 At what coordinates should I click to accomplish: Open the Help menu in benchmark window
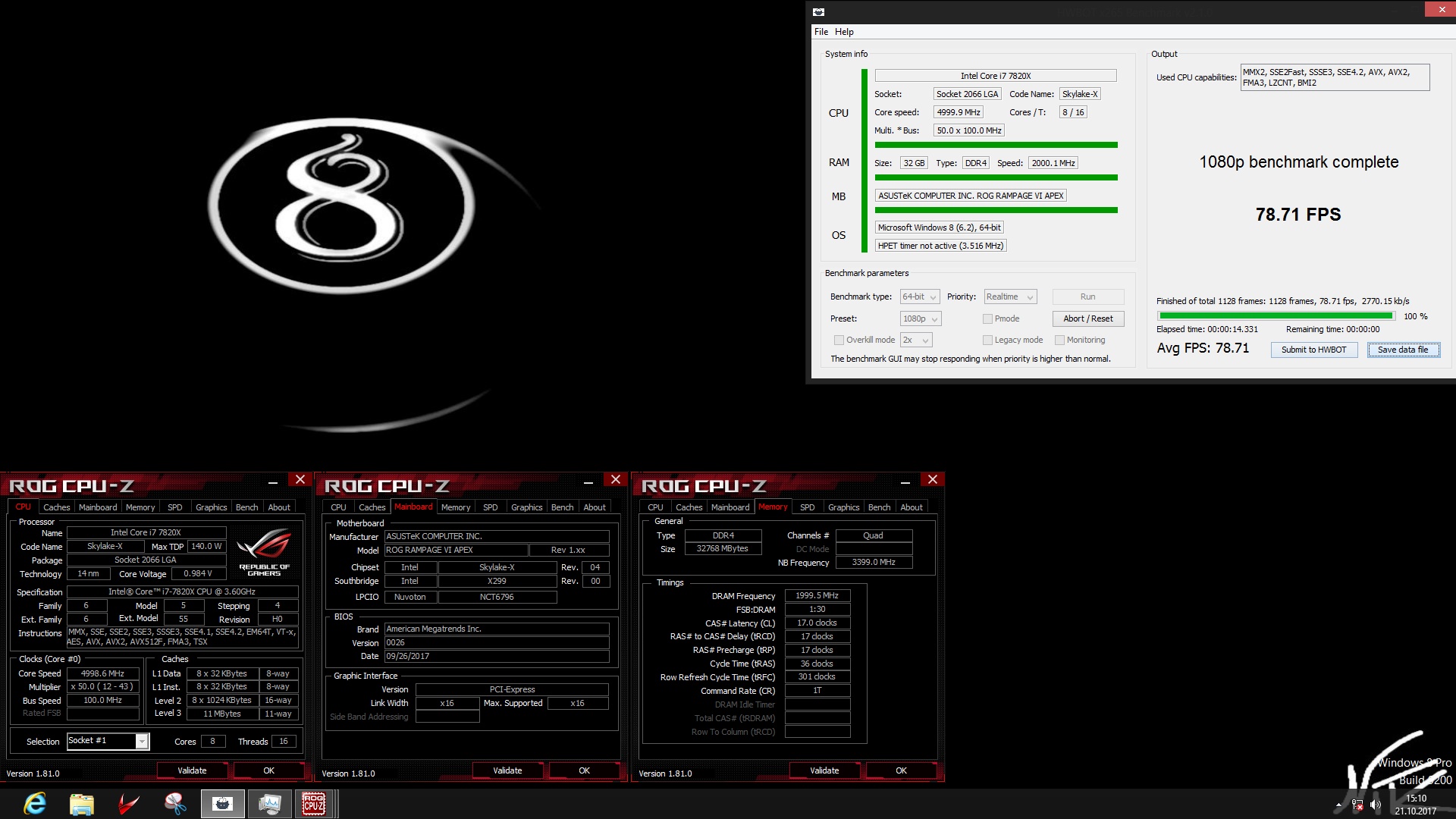[844, 32]
